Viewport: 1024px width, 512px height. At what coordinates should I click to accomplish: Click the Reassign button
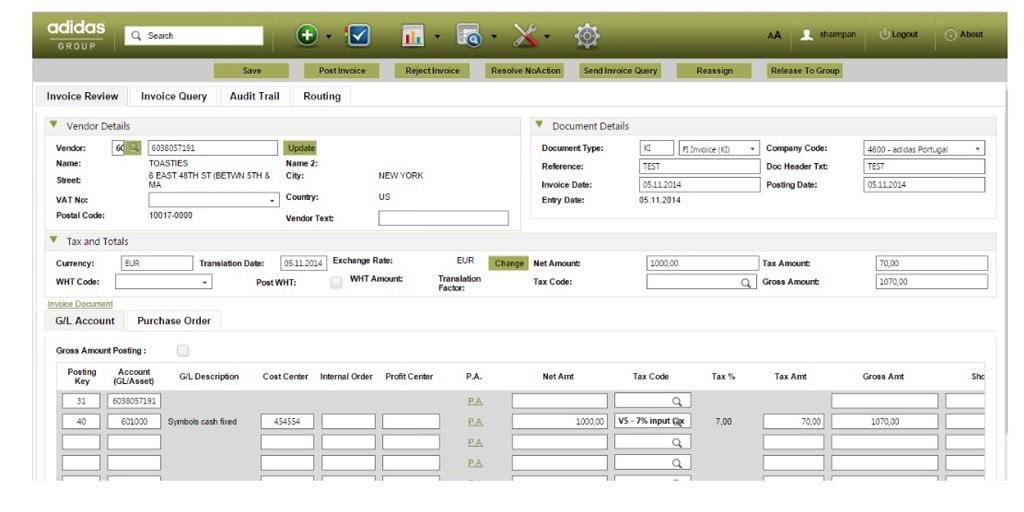coord(714,71)
